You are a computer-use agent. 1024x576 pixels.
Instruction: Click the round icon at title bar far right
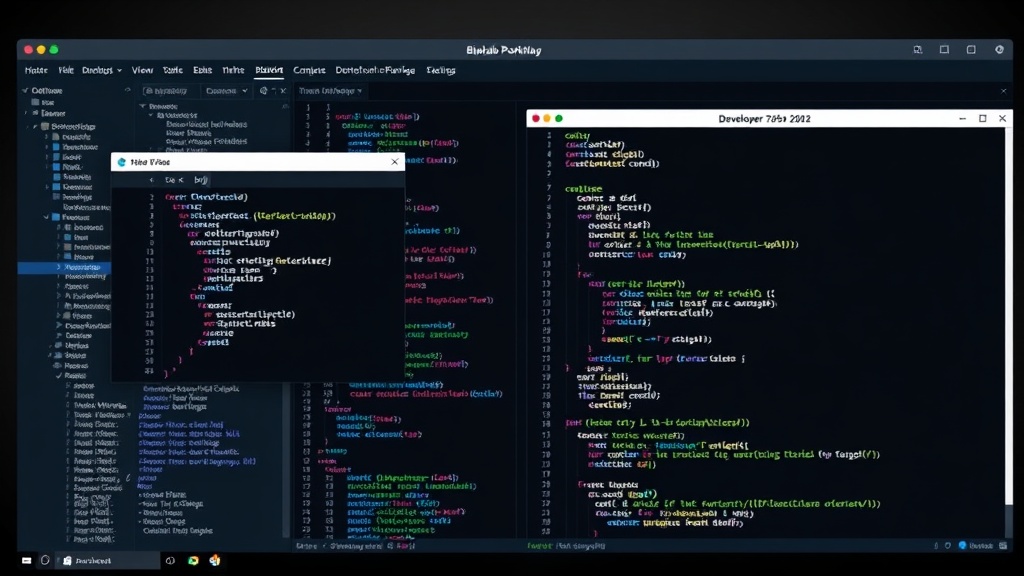999,50
